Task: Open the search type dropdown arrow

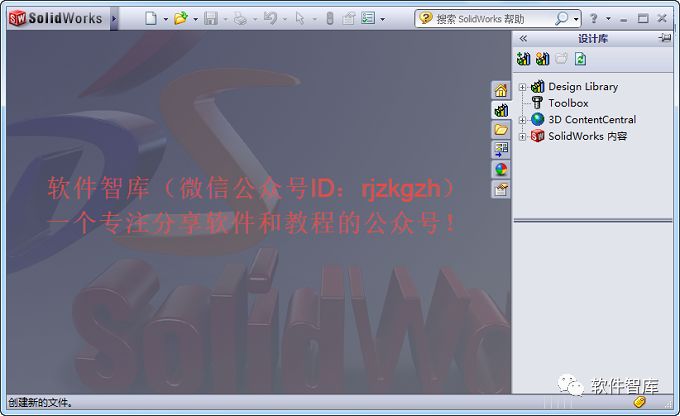Action: [576, 19]
